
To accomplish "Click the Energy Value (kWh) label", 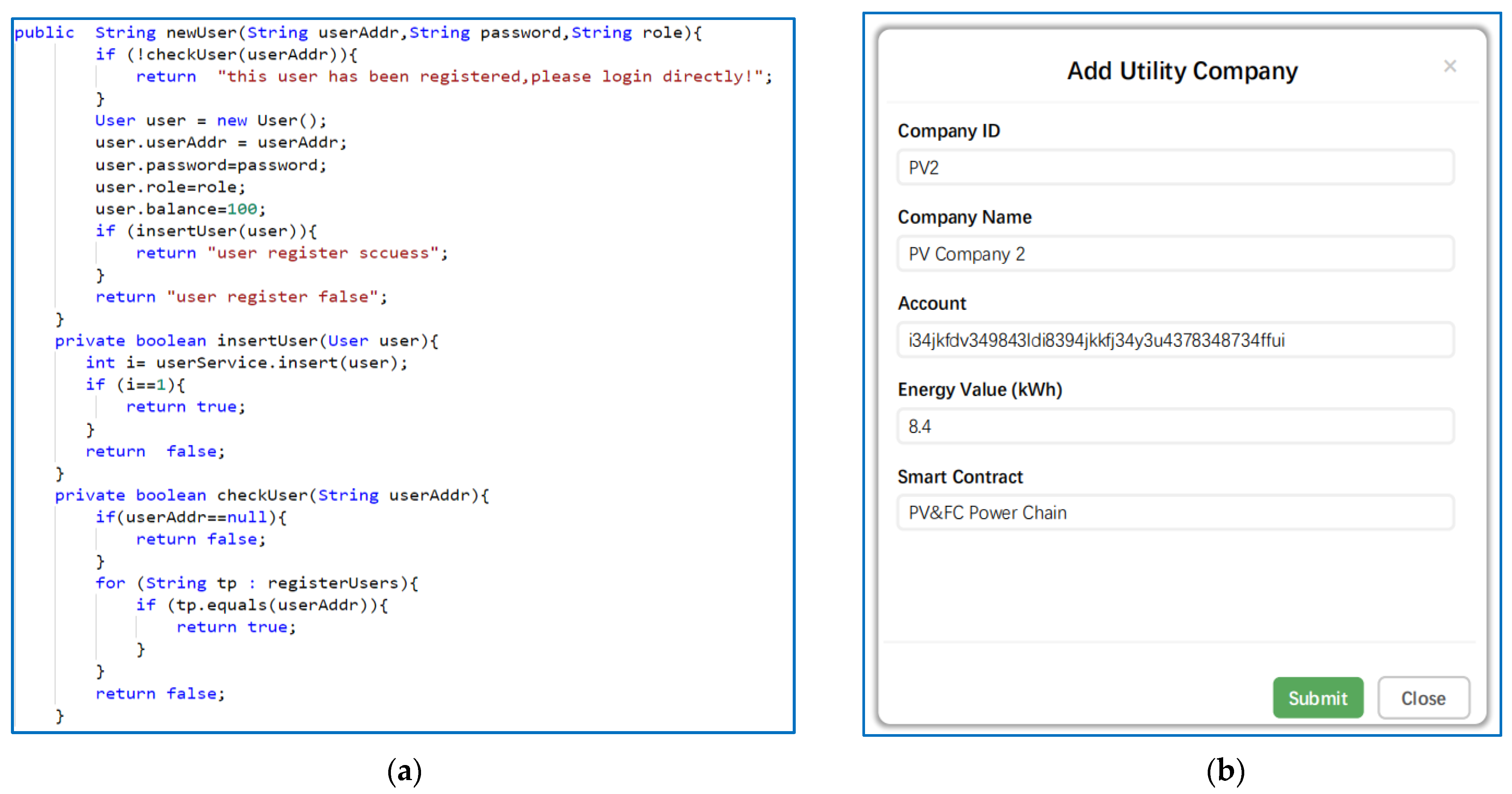I will pyautogui.click(x=980, y=390).
